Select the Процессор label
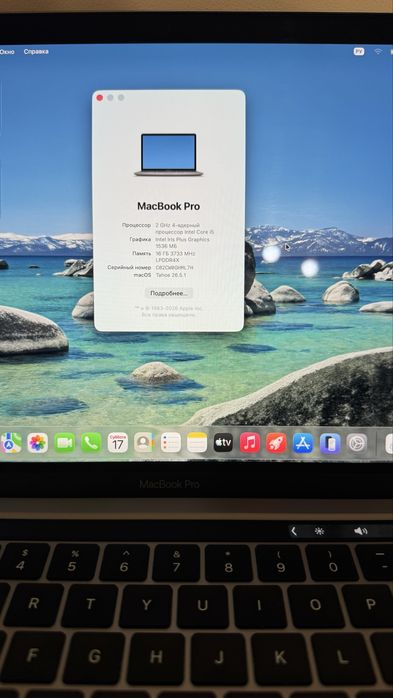393x698 pixels. point(137,225)
